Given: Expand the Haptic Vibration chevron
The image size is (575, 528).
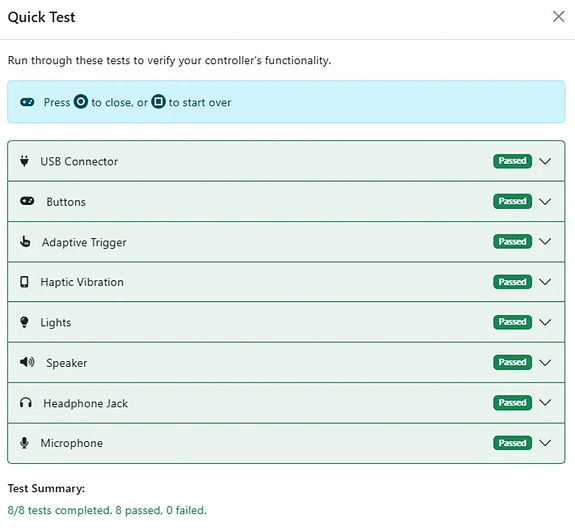Looking at the screenshot, I should coord(545,282).
